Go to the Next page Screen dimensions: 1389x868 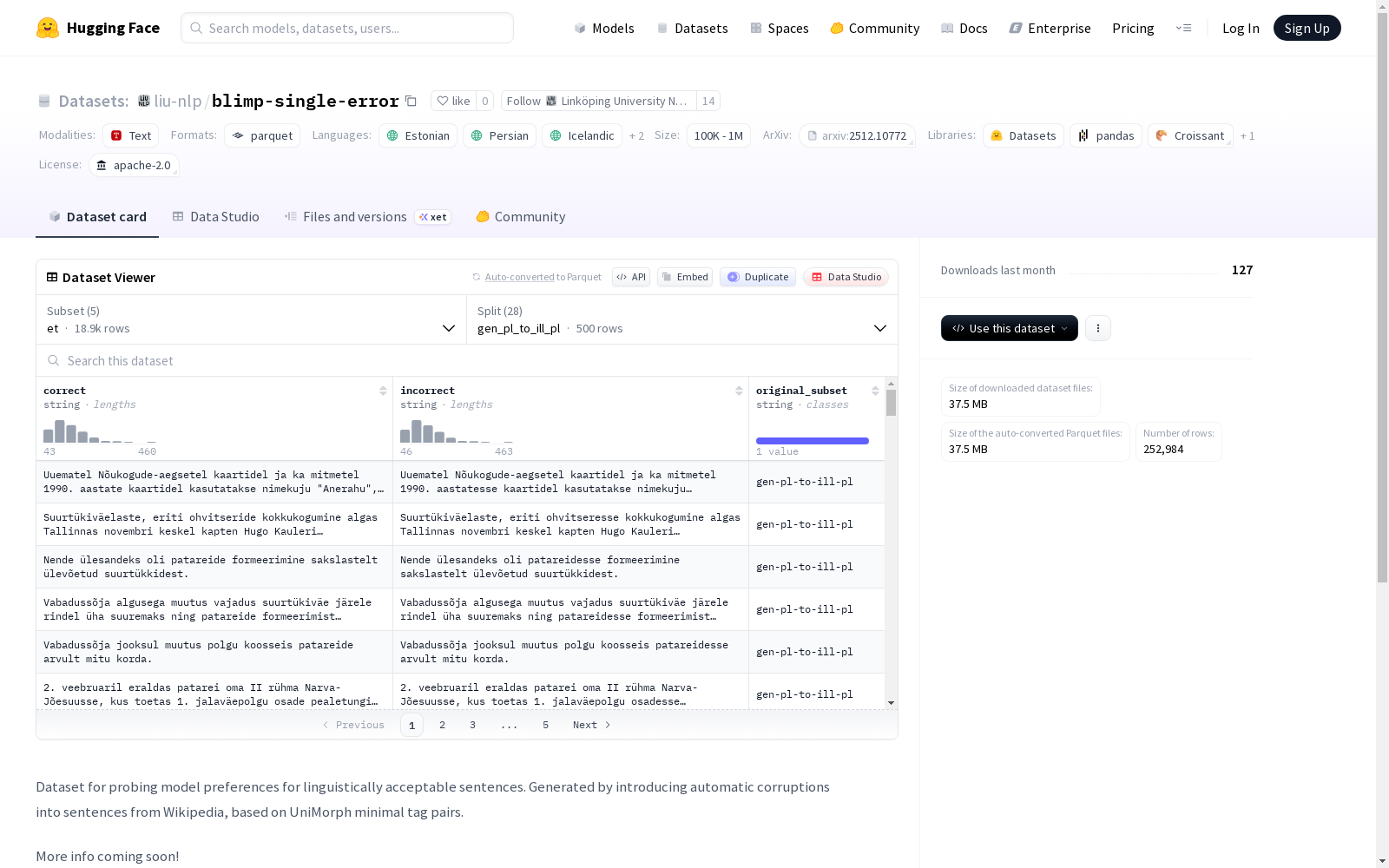point(591,725)
